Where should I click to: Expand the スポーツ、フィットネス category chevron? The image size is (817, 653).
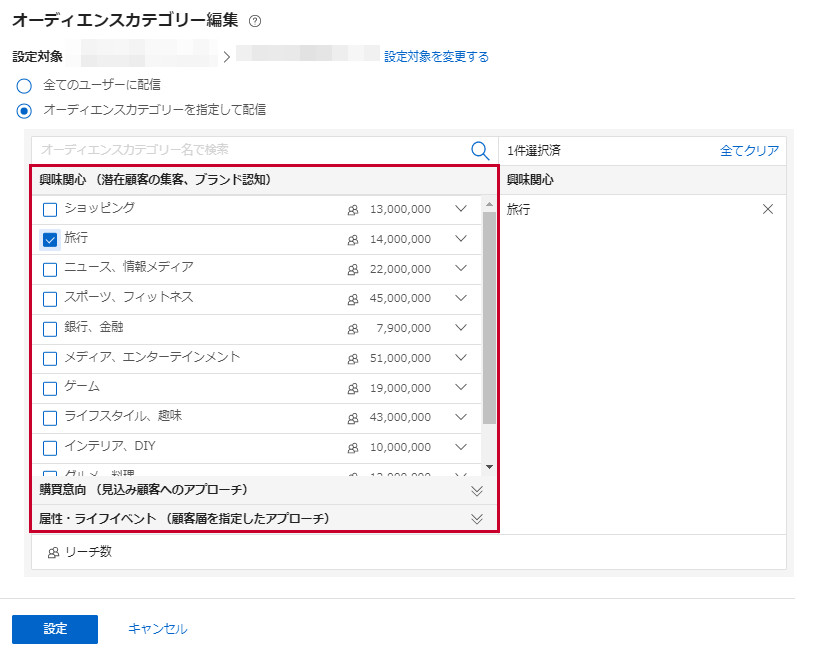coord(461,298)
